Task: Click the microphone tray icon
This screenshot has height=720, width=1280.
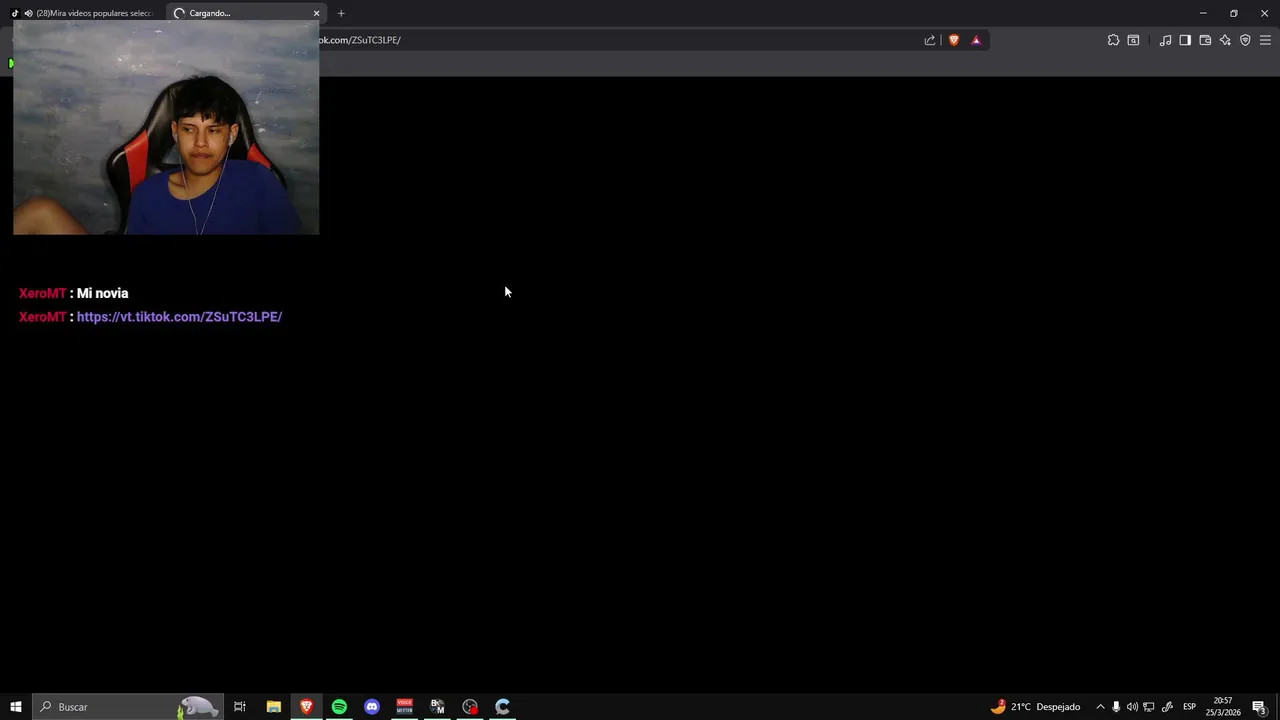Action: 1116,707
